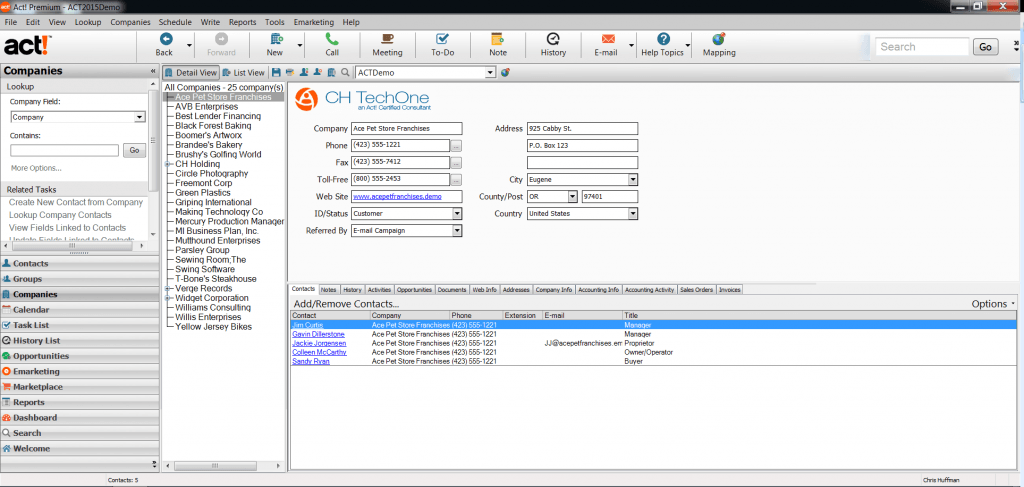Click the Go button beside Search
Viewport: 1024px width, 487px height.
(x=986, y=47)
